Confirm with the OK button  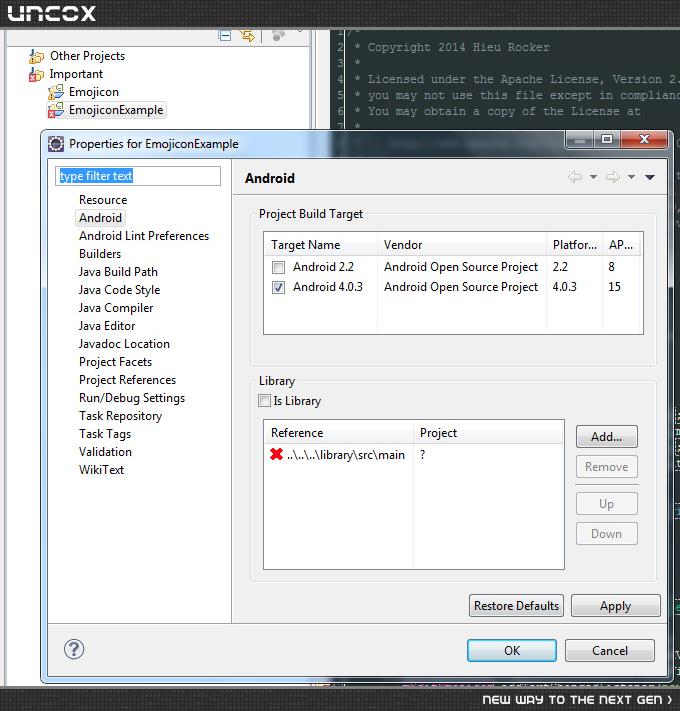tap(512, 651)
